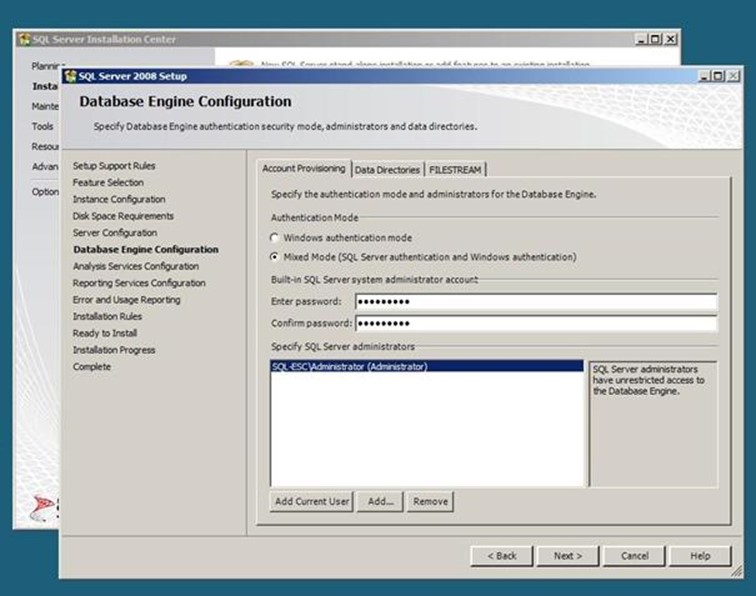756x596 pixels.
Task: Cancel the SQL Server setup
Action: [x=634, y=556]
